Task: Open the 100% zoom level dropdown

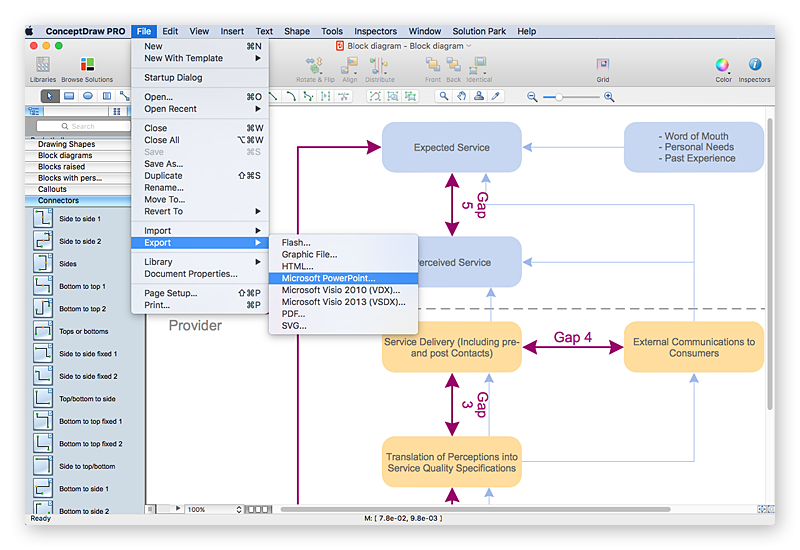Action: coord(214,509)
